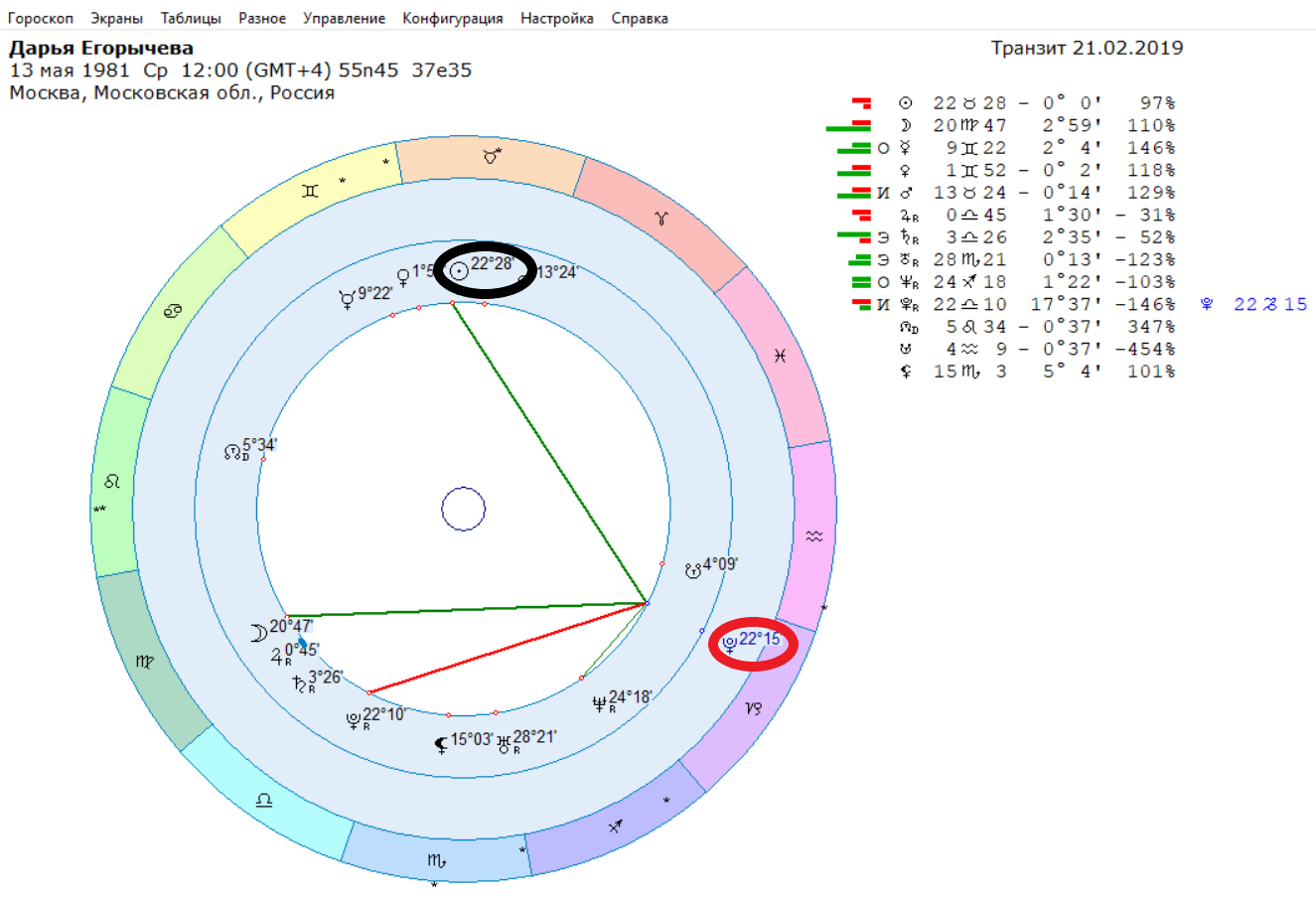Image resolution: width=1316 pixels, height=909 pixels.
Task: Select the Aquarius sign segment on the zodiac ring
Action: click(x=813, y=536)
